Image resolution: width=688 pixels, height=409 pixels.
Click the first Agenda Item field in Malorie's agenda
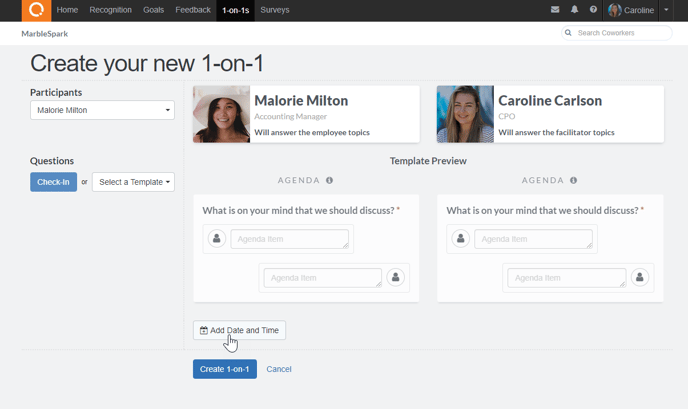click(290, 239)
